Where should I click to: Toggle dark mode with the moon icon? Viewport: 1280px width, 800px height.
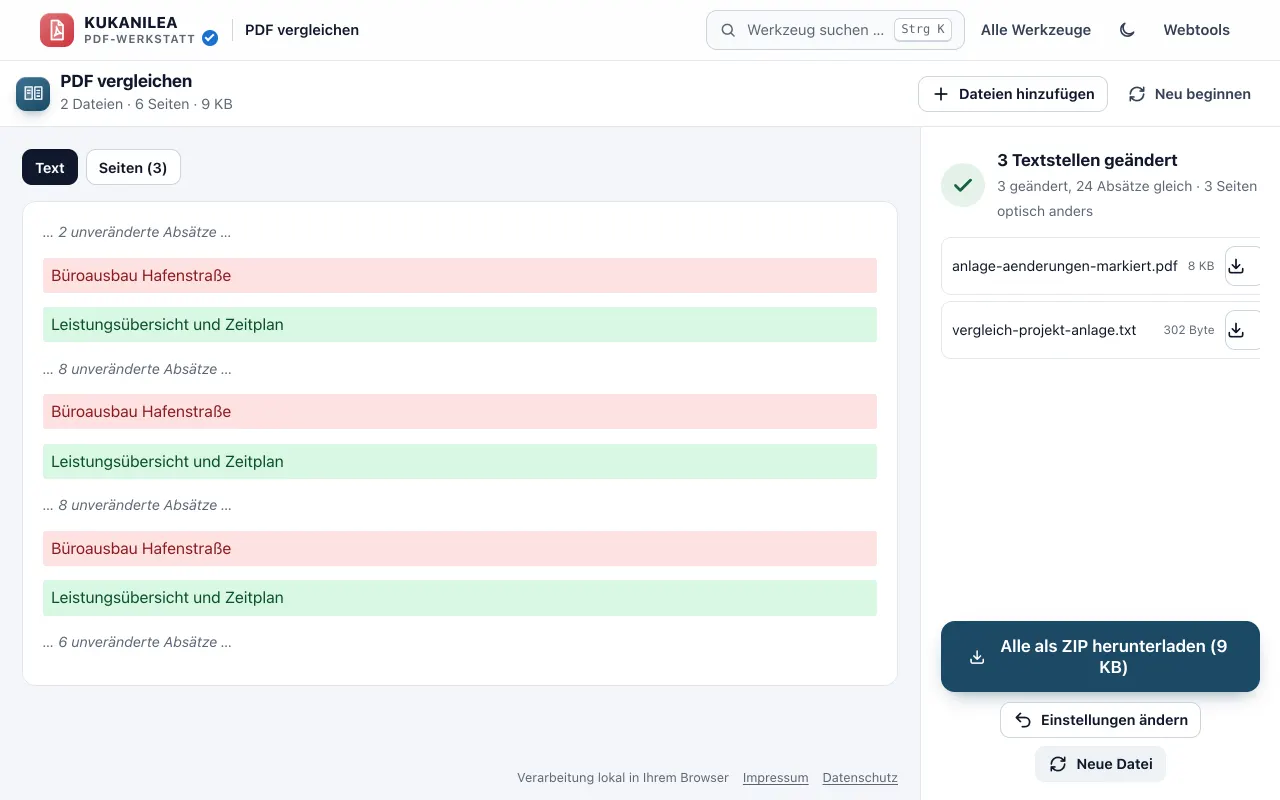[1127, 30]
